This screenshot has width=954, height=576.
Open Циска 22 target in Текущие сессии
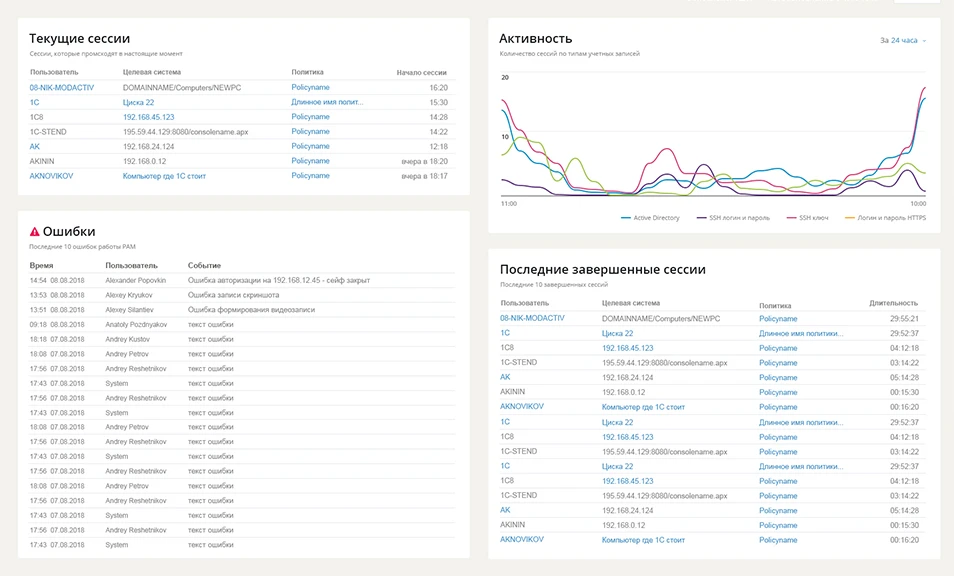(138, 102)
